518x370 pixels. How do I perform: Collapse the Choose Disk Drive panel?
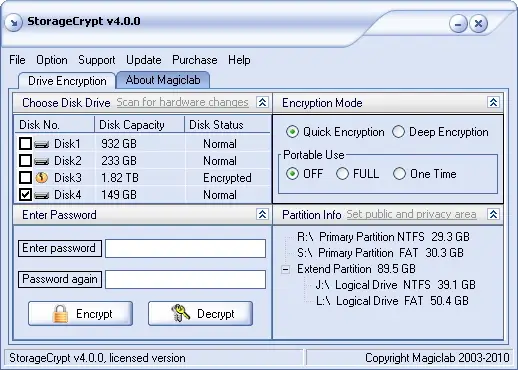[262, 102]
